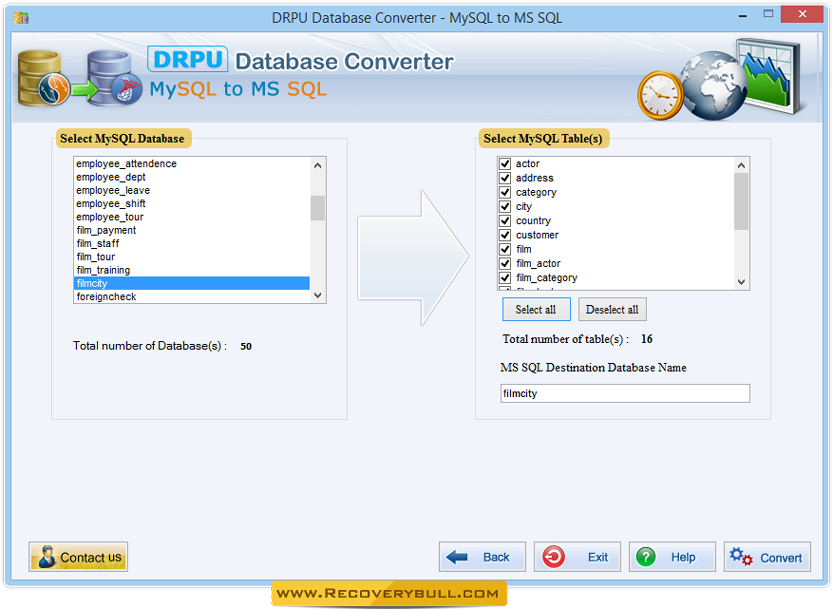833x609 pixels.
Task: Click the DRPU logo
Action: pyautogui.click(x=188, y=59)
